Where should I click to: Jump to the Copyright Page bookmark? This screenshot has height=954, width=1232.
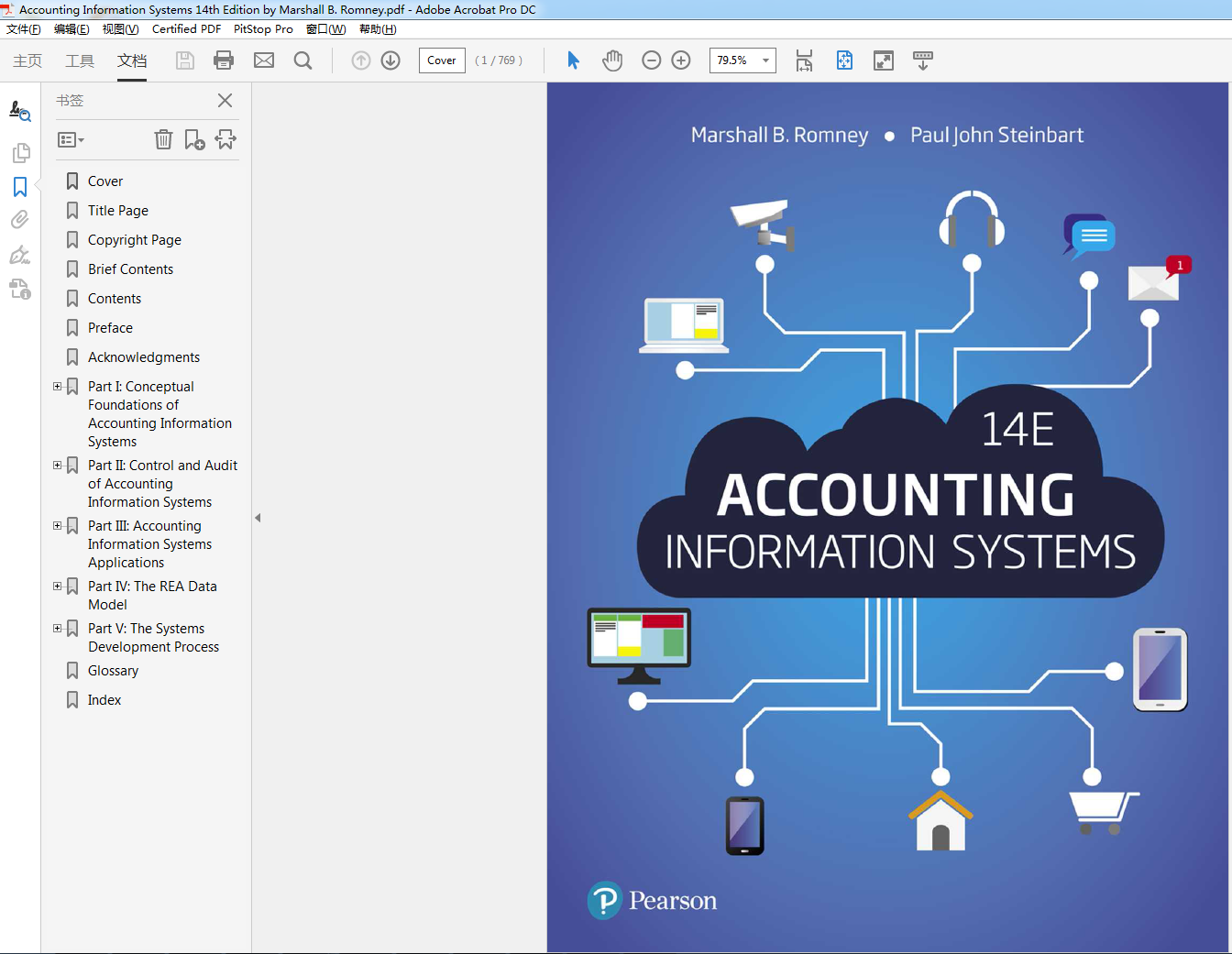click(x=135, y=240)
